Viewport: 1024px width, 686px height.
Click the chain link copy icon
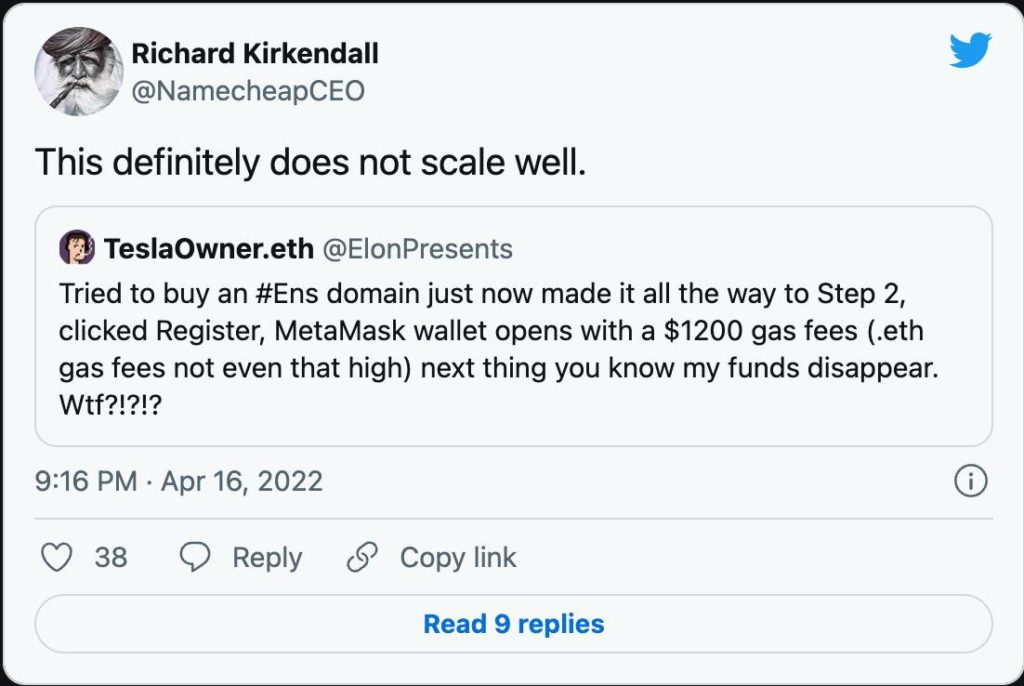click(x=362, y=557)
